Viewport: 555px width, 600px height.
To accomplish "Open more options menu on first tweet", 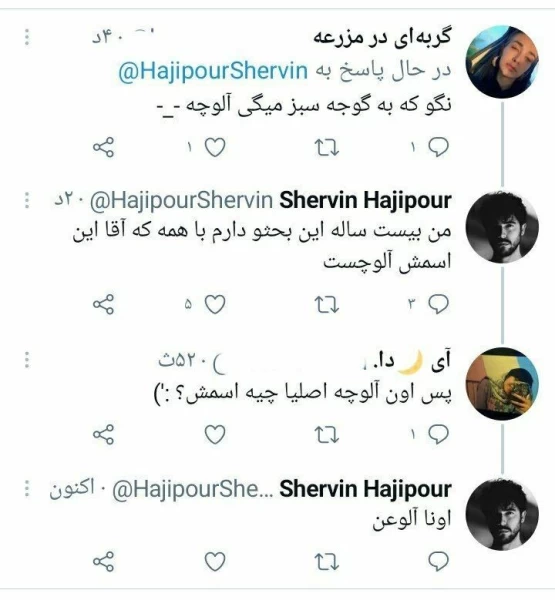I will pos(27,37).
